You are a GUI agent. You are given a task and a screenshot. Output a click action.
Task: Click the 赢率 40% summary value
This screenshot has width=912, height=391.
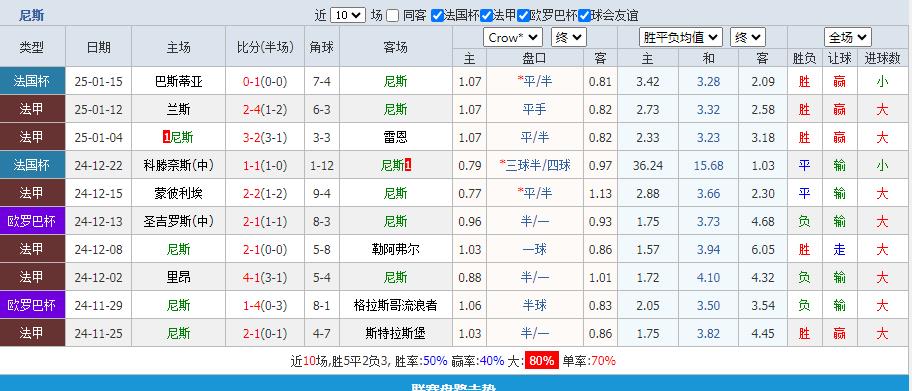coord(491,361)
